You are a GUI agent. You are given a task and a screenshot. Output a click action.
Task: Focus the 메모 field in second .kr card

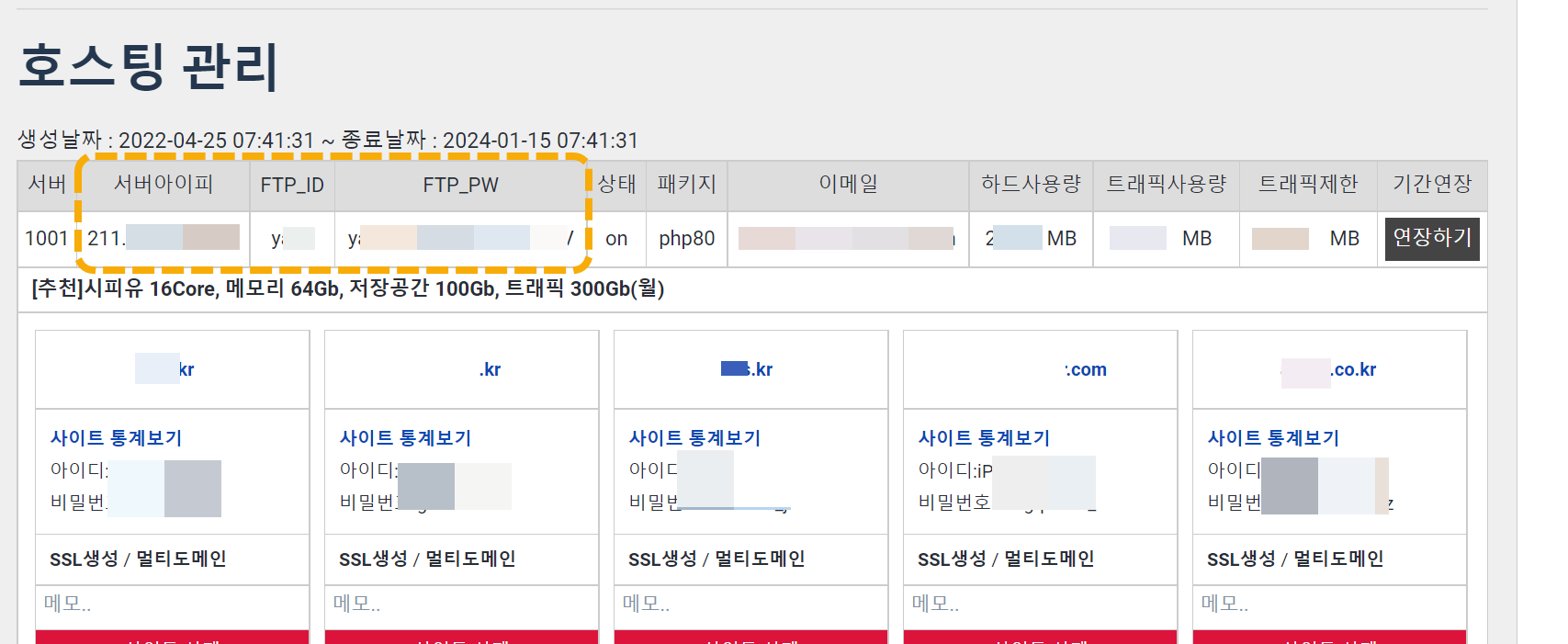point(461,605)
